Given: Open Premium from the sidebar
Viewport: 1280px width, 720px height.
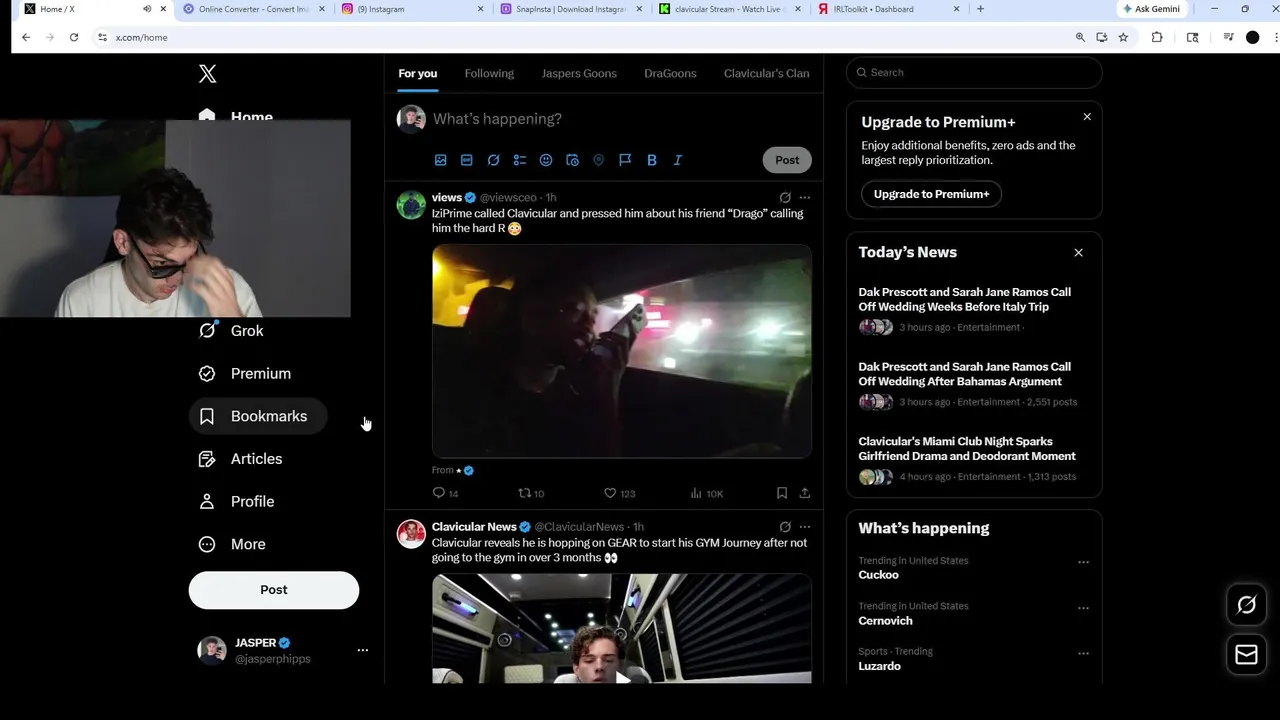Looking at the screenshot, I should coord(245,373).
